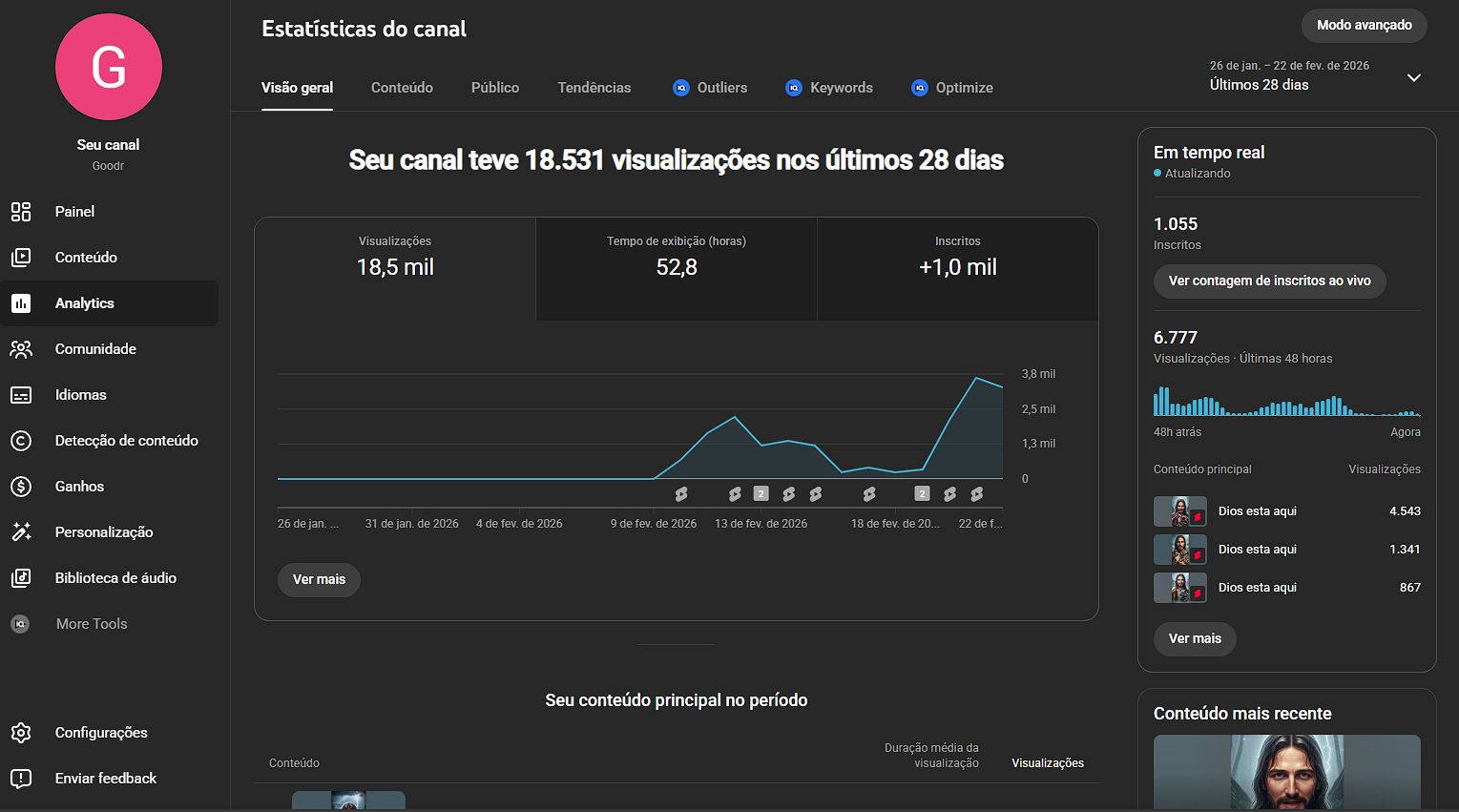Open the Conteúdo analytics tab
The width and height of the screenshot is (1459, 812).
point(402,88)
